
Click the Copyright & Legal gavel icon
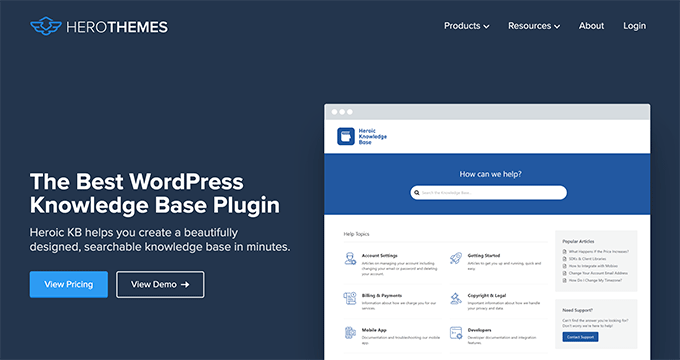(x=456, y=298)
